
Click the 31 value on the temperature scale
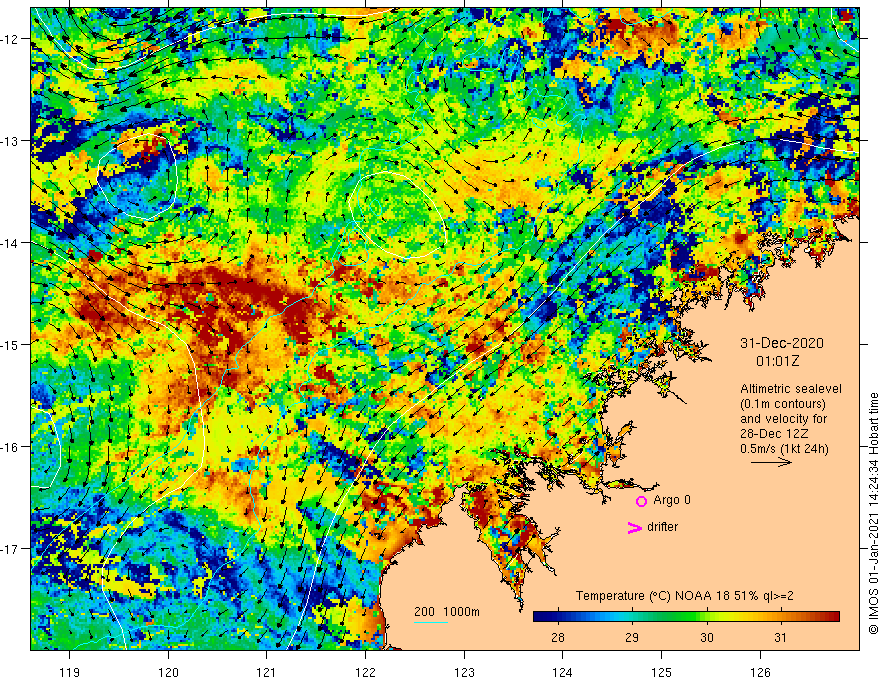pyautogui.click(x=780, y=637)
